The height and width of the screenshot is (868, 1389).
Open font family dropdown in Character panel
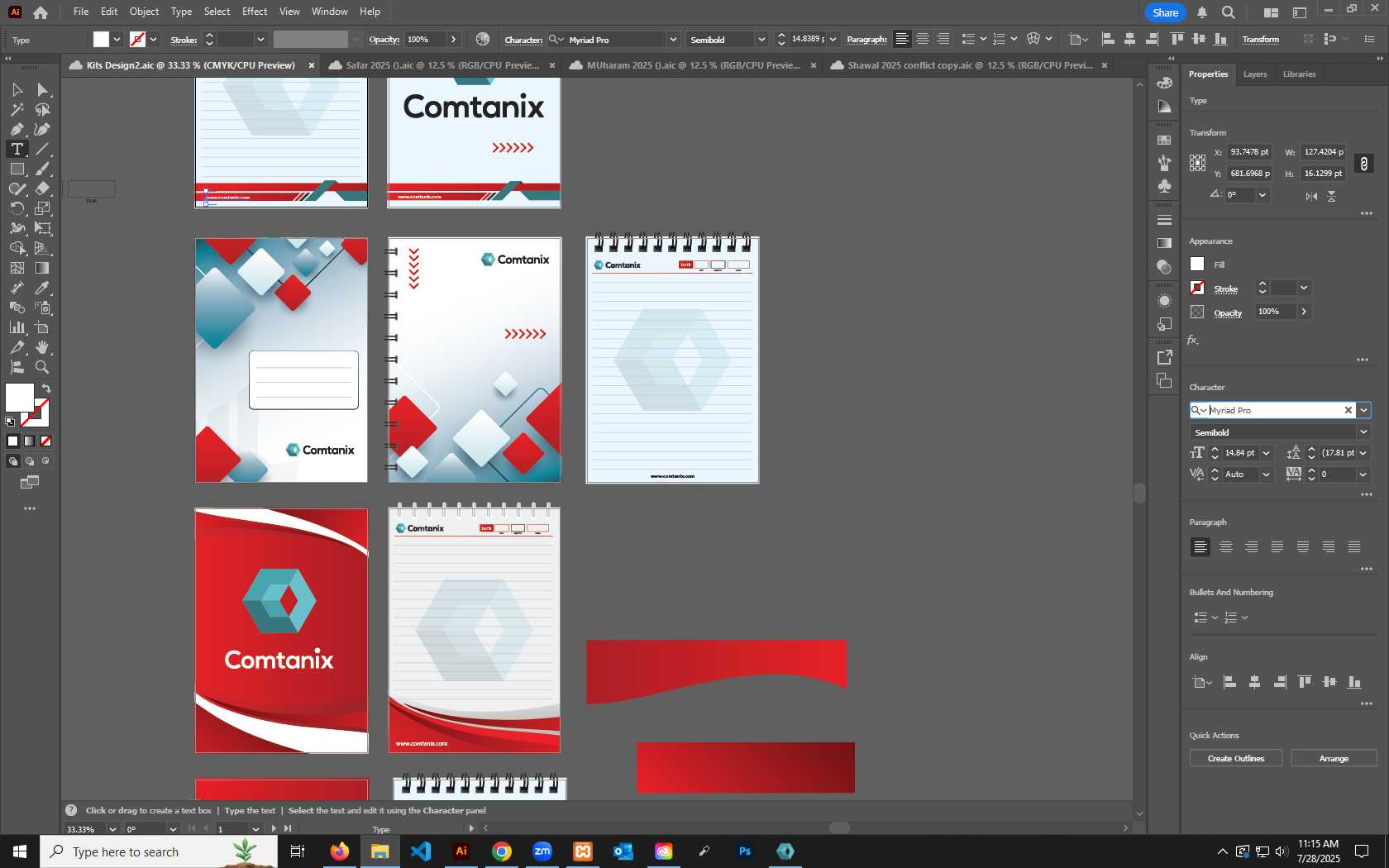[x=1364, y=410]
